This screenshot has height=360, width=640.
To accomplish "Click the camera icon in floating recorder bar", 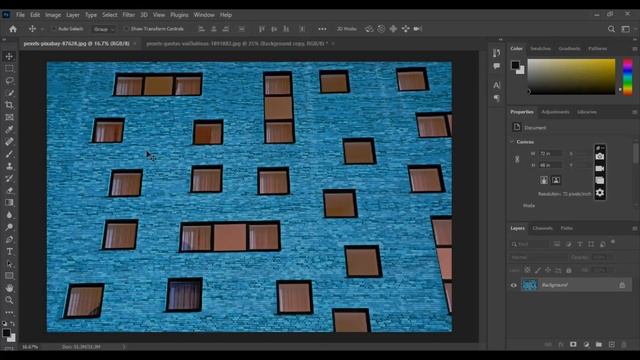I will click(x=600, y=156).
